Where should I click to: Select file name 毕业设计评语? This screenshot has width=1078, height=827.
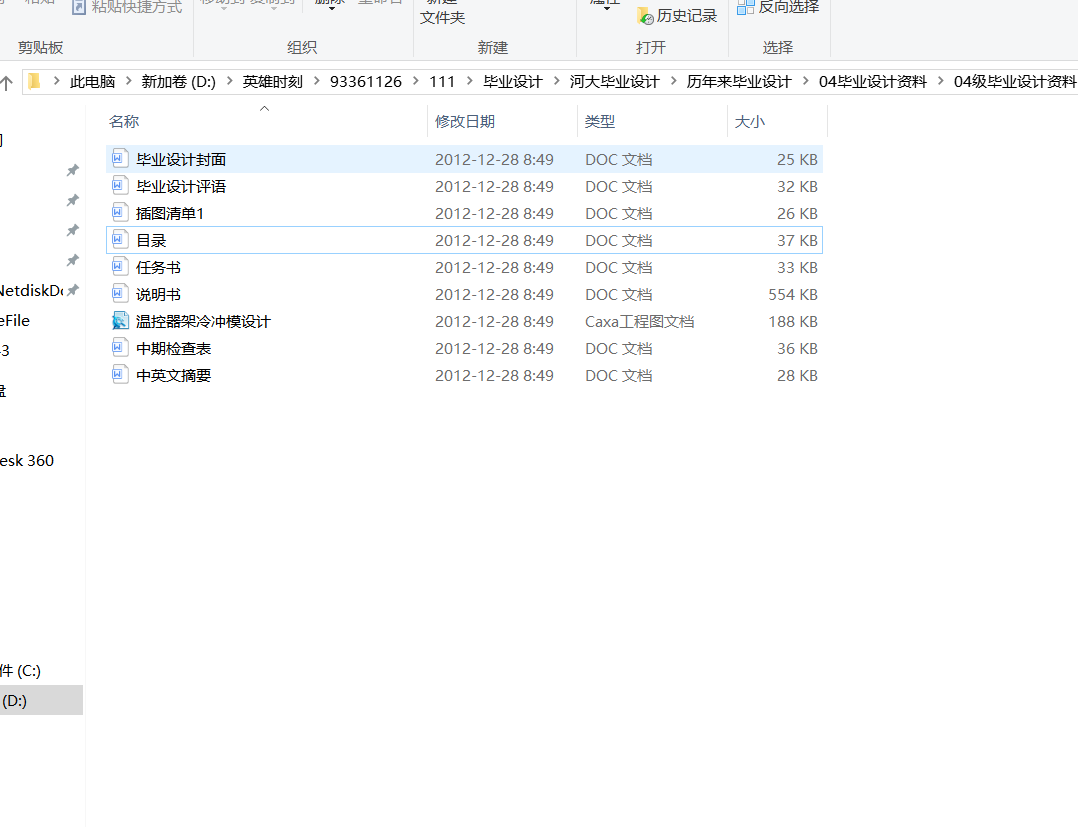[x=181, y=186]
